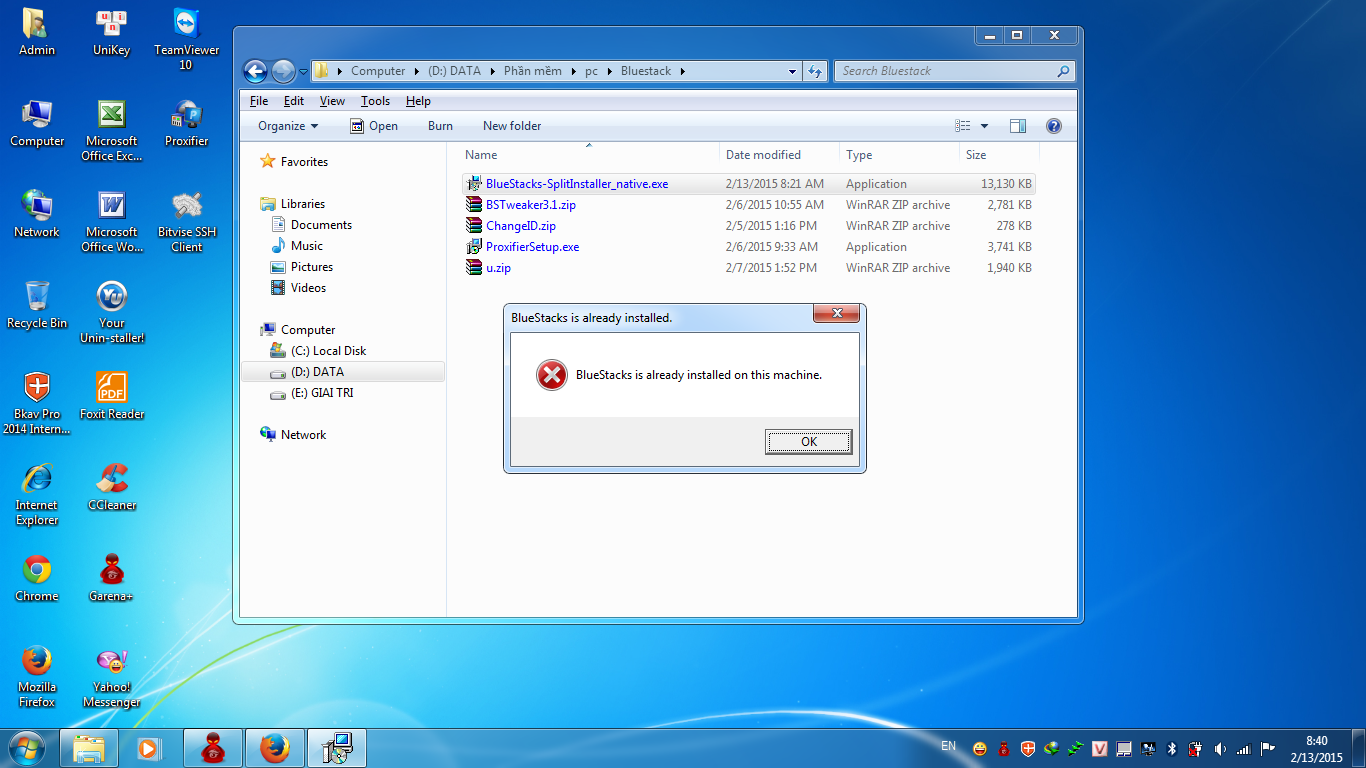Open the Help menu
The image size is (1366, 768).
(x=418, y=101)
